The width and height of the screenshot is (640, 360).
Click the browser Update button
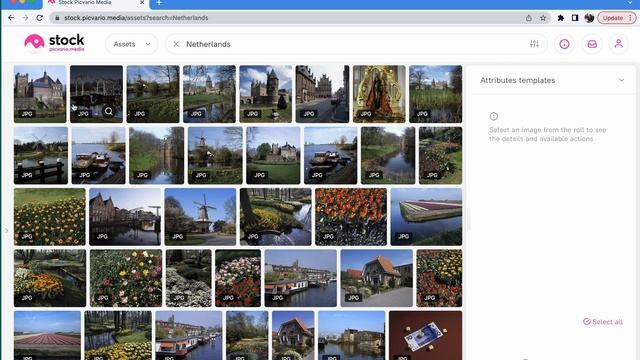pos(617,18)
